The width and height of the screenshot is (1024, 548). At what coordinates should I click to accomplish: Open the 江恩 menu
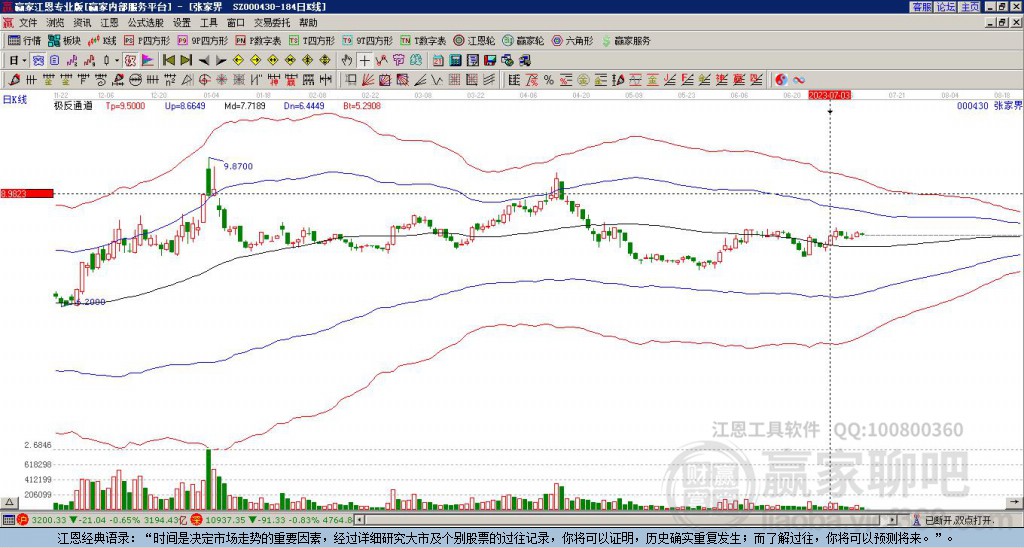pos(110,23)
